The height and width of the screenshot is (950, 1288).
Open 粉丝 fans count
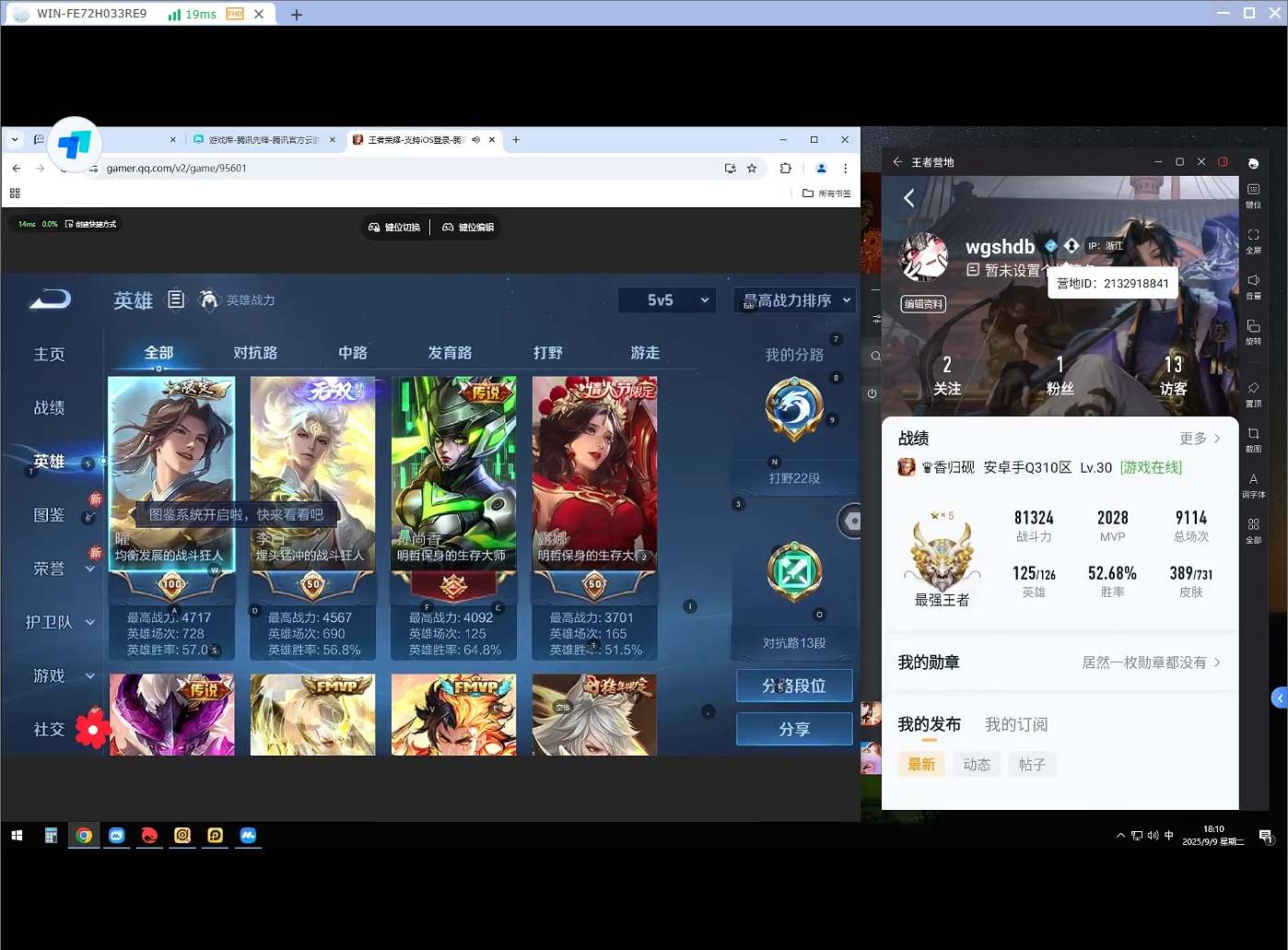click(x=1060, y=376)
